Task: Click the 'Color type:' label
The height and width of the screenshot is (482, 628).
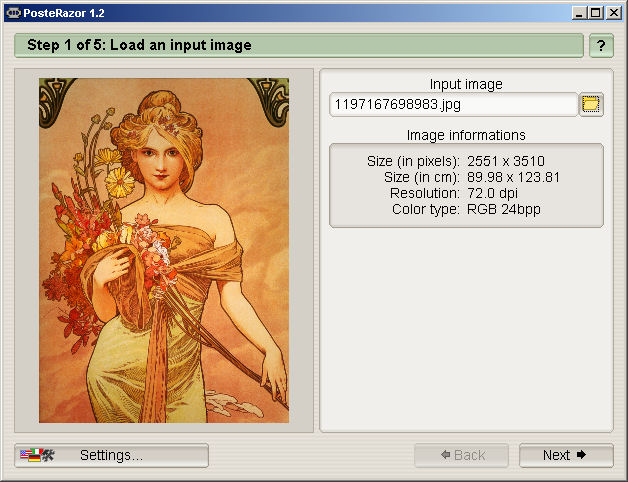Action: point(426,209)
